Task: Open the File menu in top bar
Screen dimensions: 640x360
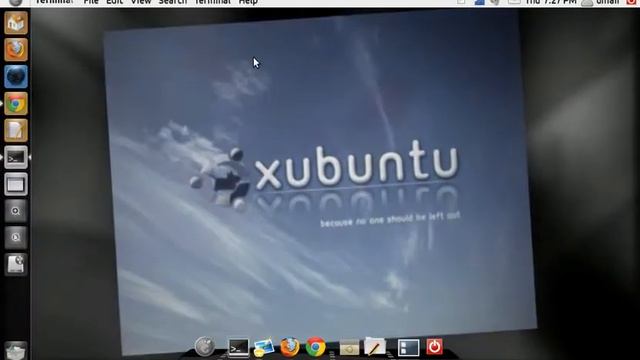Action: [91, 2]
